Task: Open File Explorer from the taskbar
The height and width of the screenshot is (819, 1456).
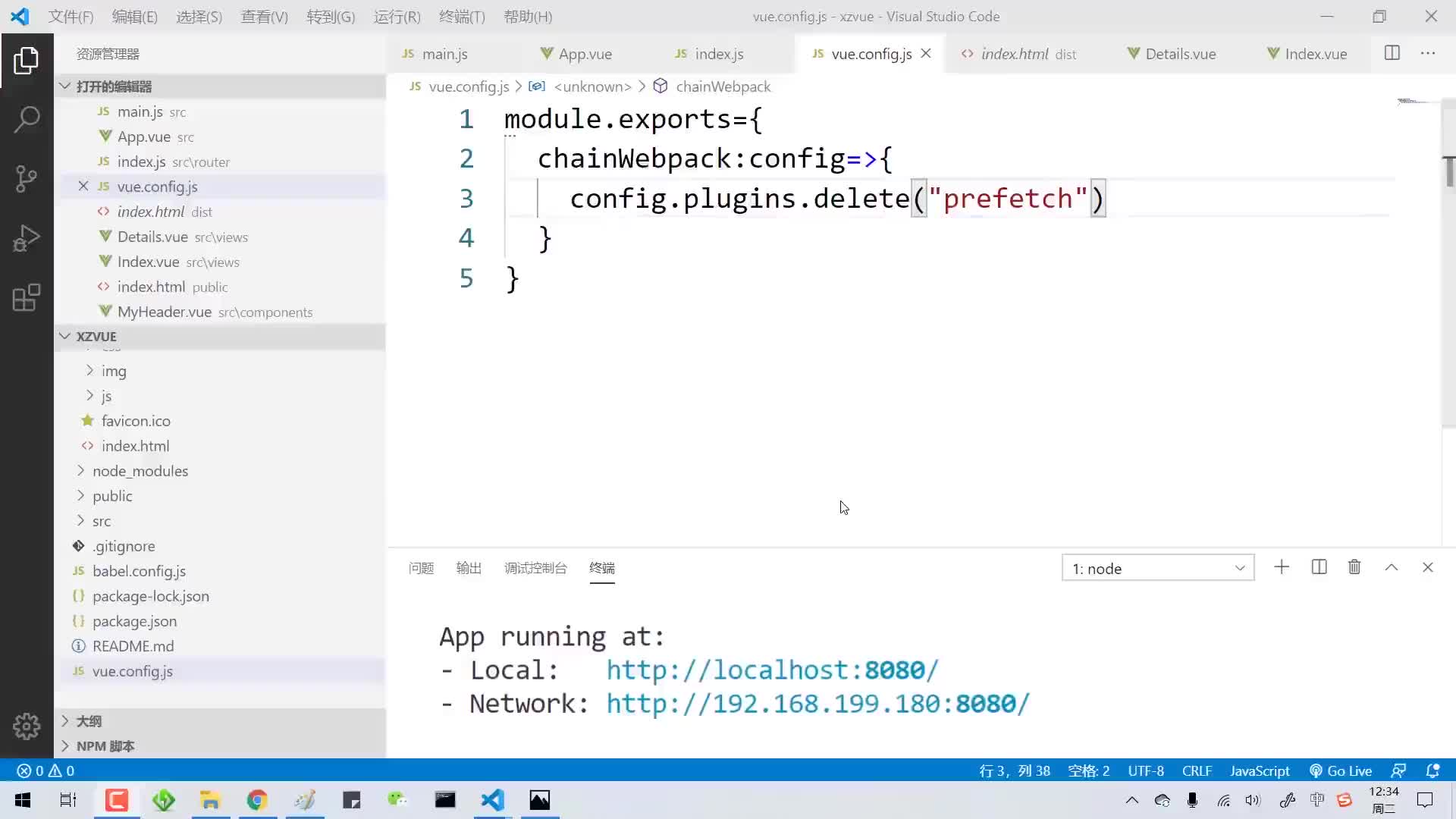Action: coord(210,800)
